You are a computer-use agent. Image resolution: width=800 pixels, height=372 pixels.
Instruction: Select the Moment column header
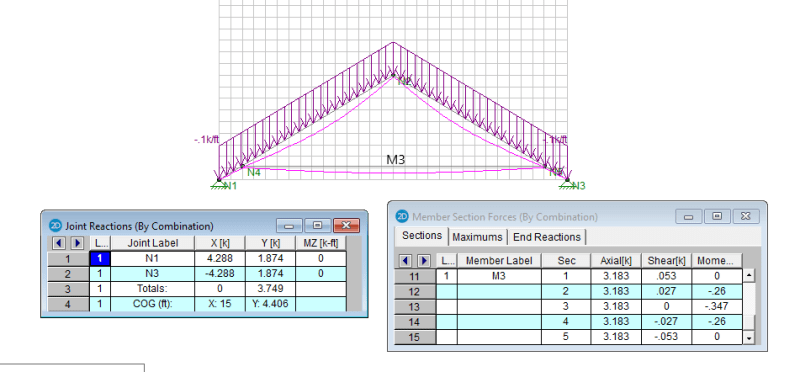tap(716, 261)
